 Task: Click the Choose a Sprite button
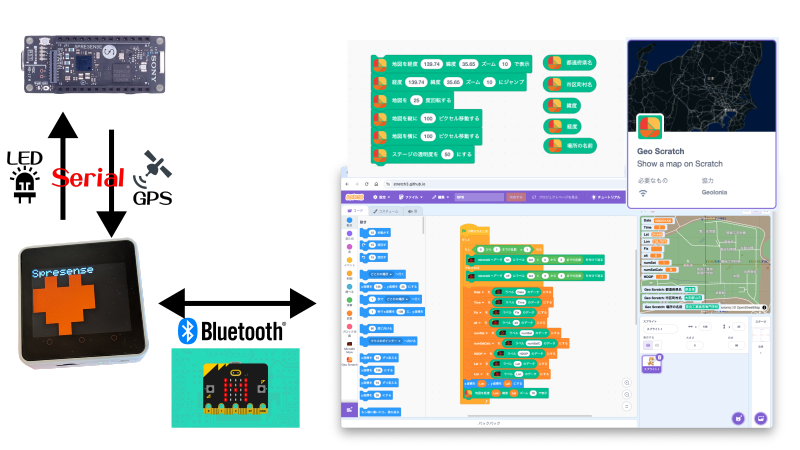pyautogui.click(x=738, y=418)
